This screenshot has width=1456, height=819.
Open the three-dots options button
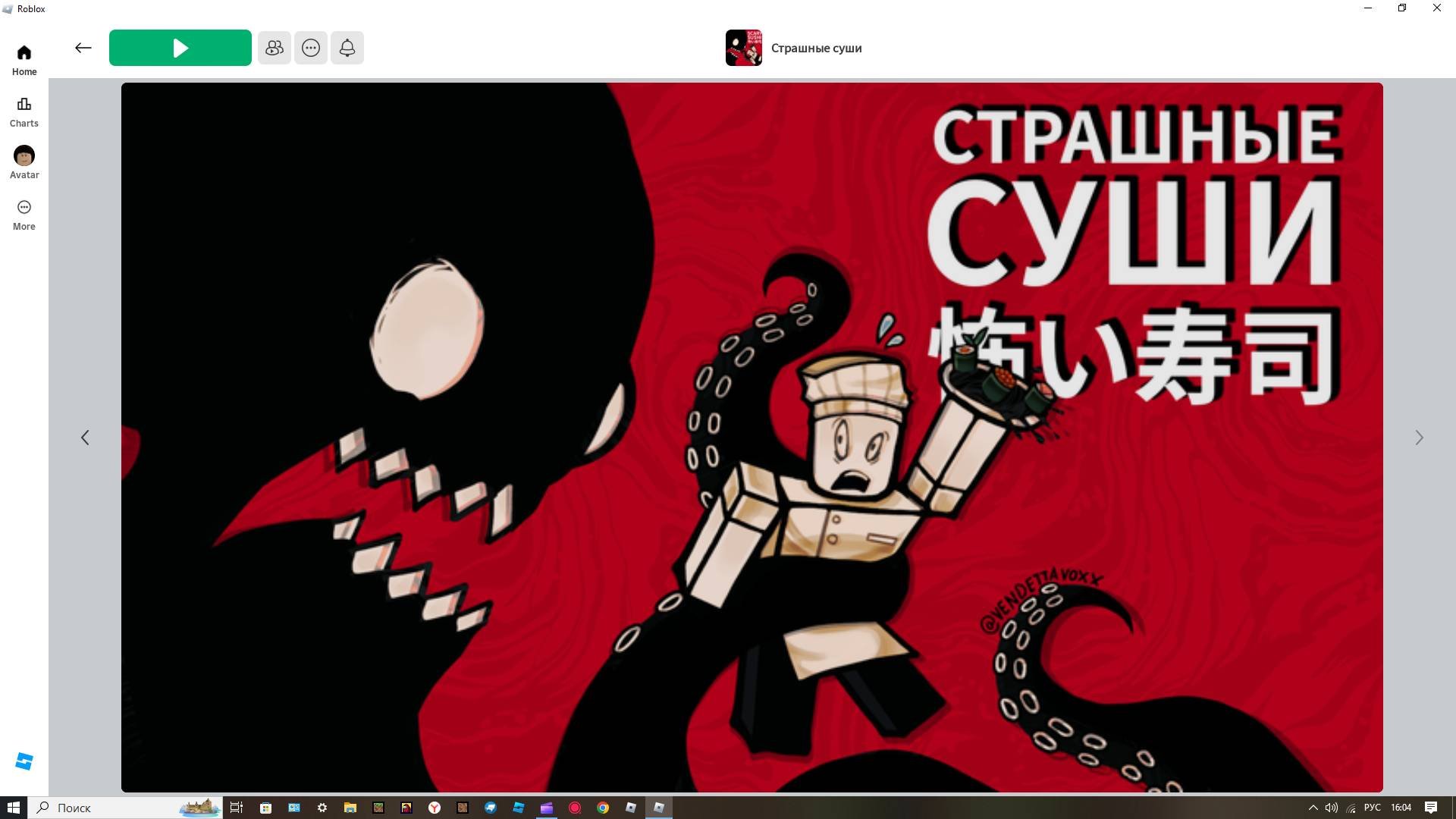point(311,48)
